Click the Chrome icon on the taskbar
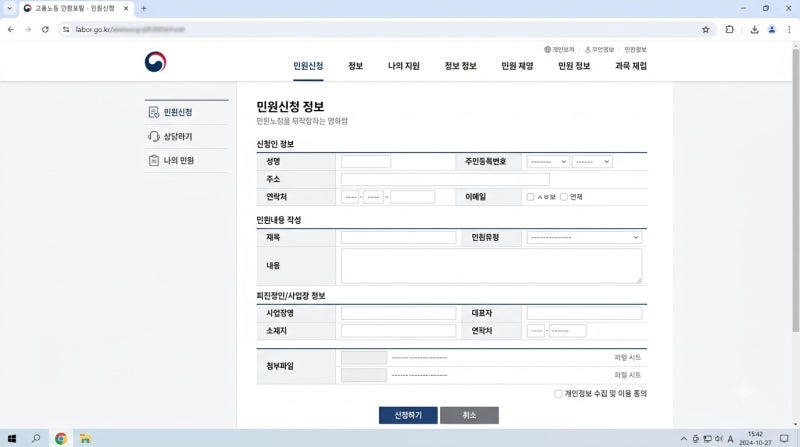Image resolution: width=800 pixels, height=447 pixels. [61, 438]
